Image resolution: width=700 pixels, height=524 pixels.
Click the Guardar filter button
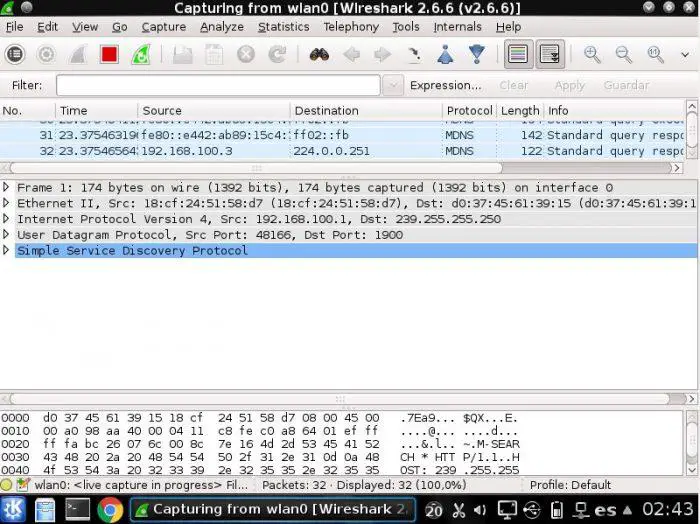[626, 85]
